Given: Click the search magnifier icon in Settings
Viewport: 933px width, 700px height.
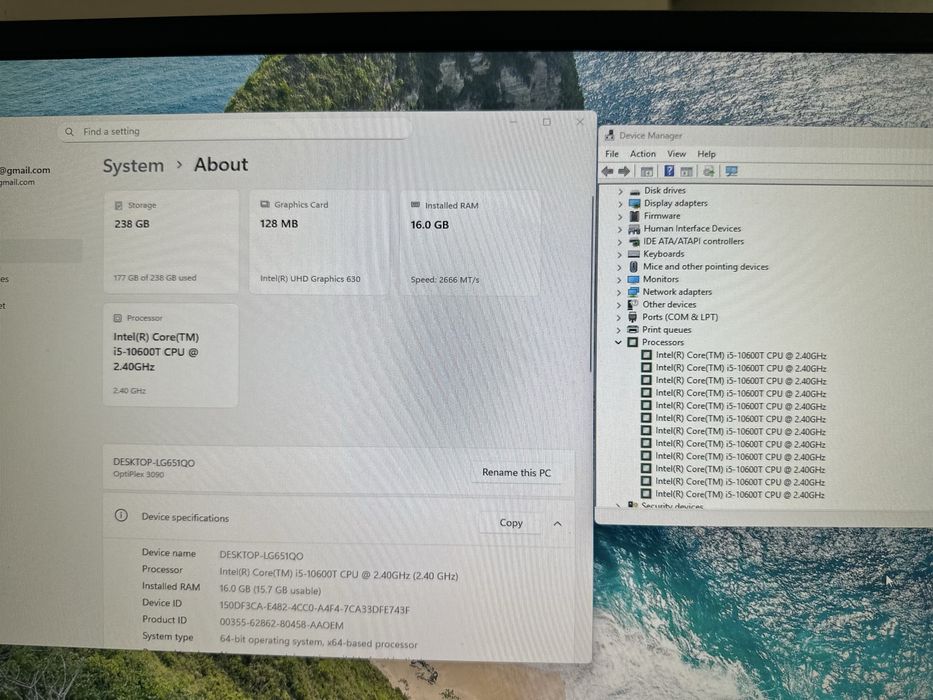Looking at the screenshot, I should (70, 132).
